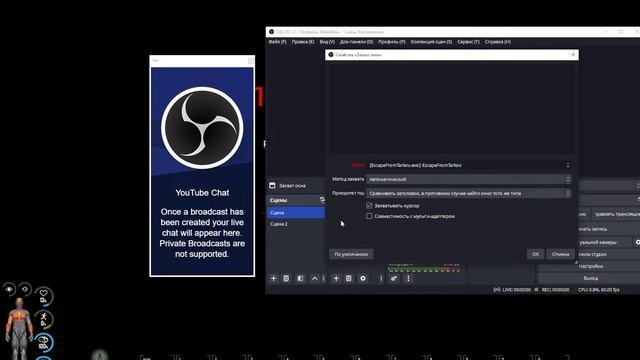Open the Сервис menu
The width and height of the screenshot is (640, 360).
click(468, 42)
